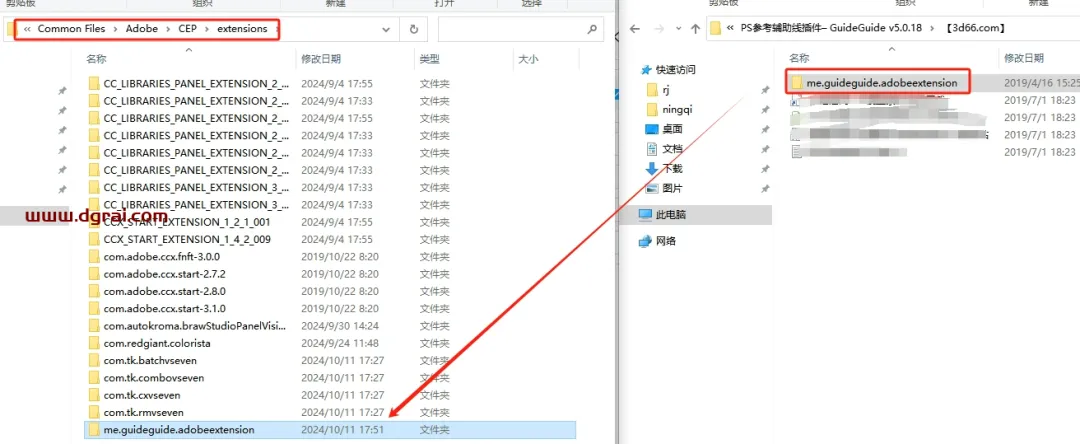Open 文档 documents icon in navigation pane
Image resolution: width=1080 pixels, height=444 pixels.
(x=652, y=149)
